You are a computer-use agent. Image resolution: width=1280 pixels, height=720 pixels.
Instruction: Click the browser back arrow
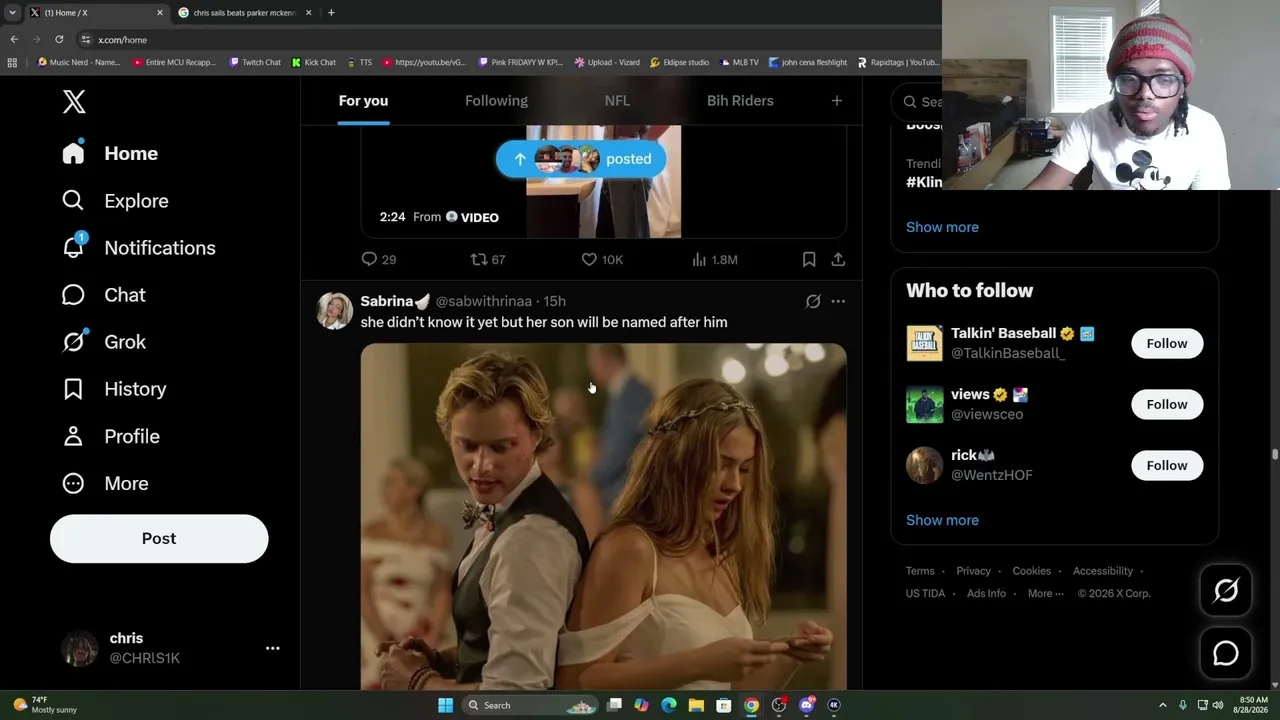tap(14, 39)
